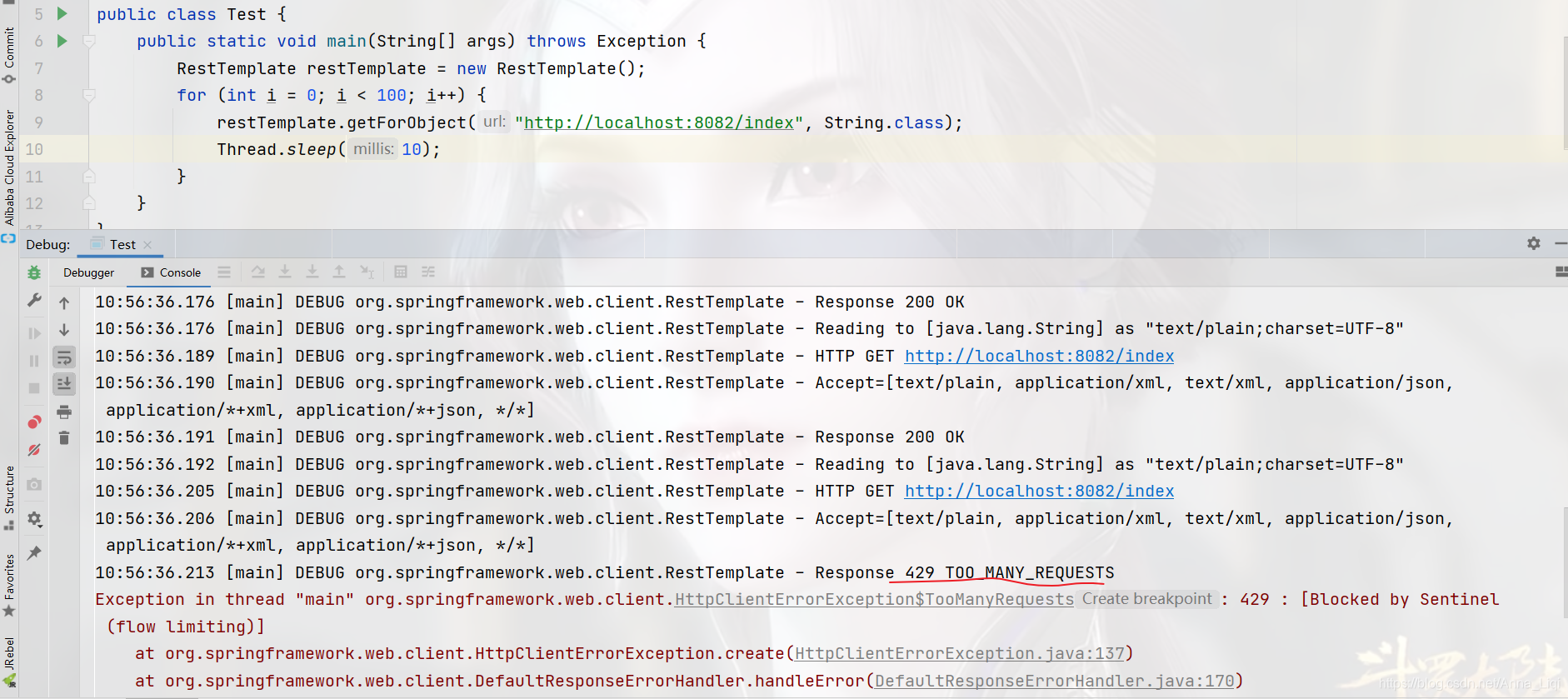Screen dimensions: 1568x699
Task: Open layout settings icon at right
Action: 1561,272
